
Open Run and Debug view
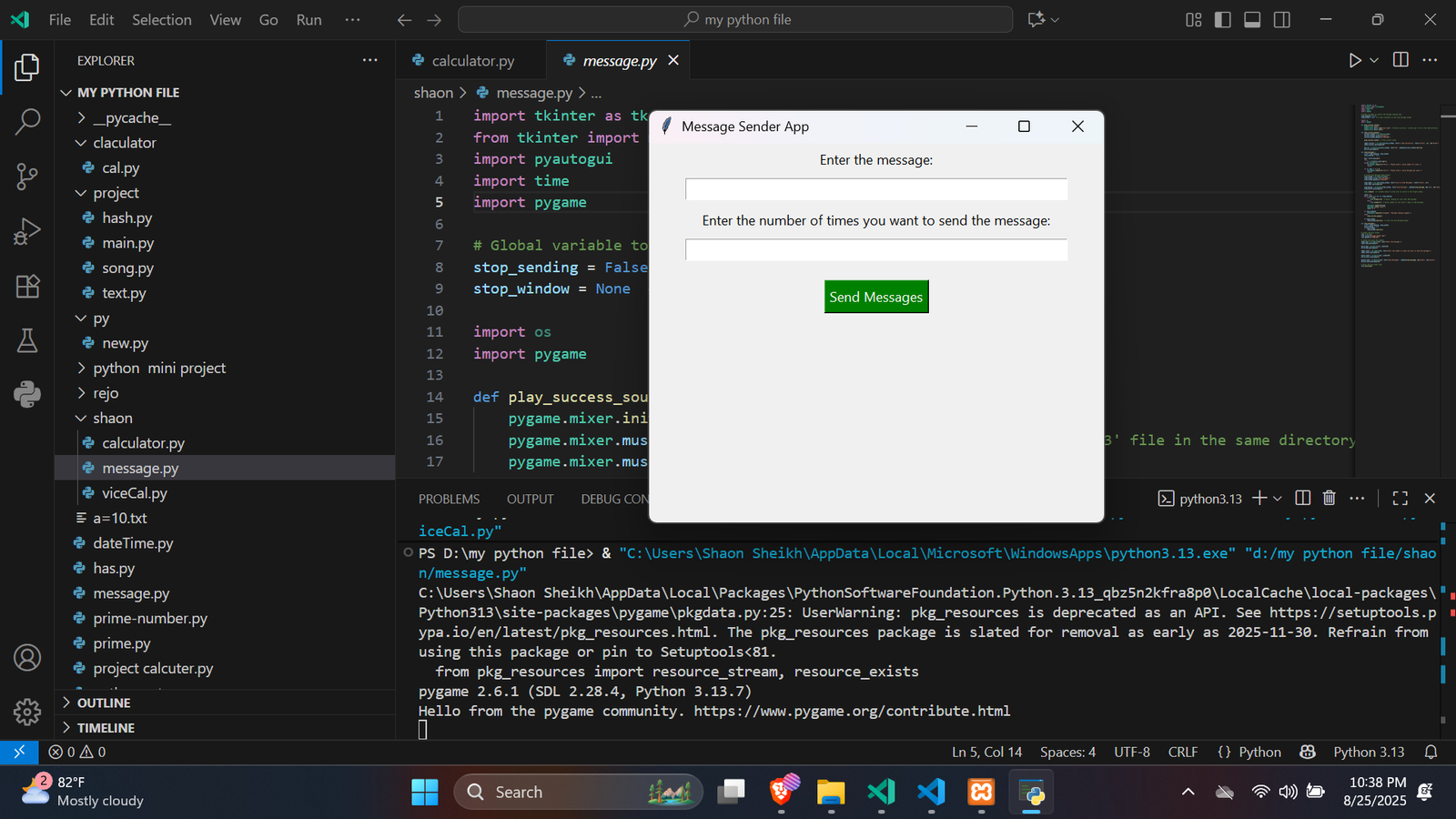(27, 231)
